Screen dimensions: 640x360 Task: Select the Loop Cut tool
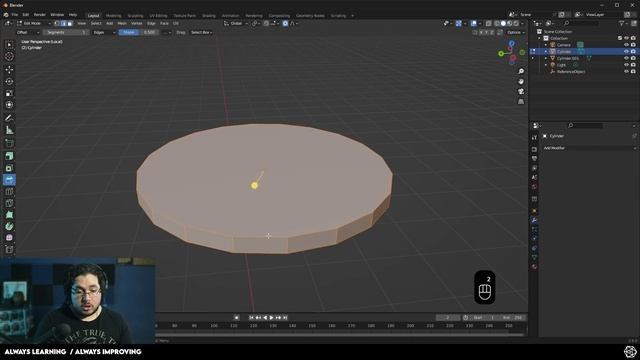click(9, 191)
